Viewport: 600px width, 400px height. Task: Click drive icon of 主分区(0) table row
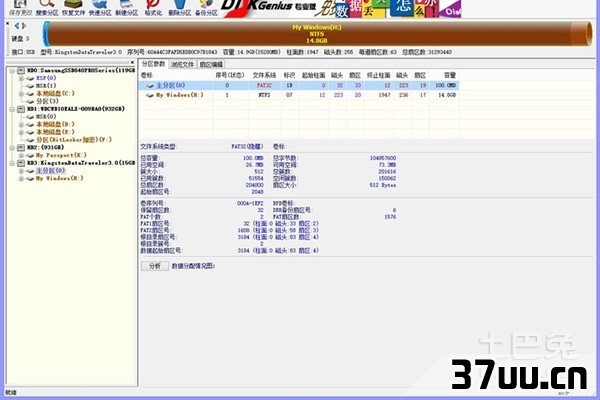150,86
